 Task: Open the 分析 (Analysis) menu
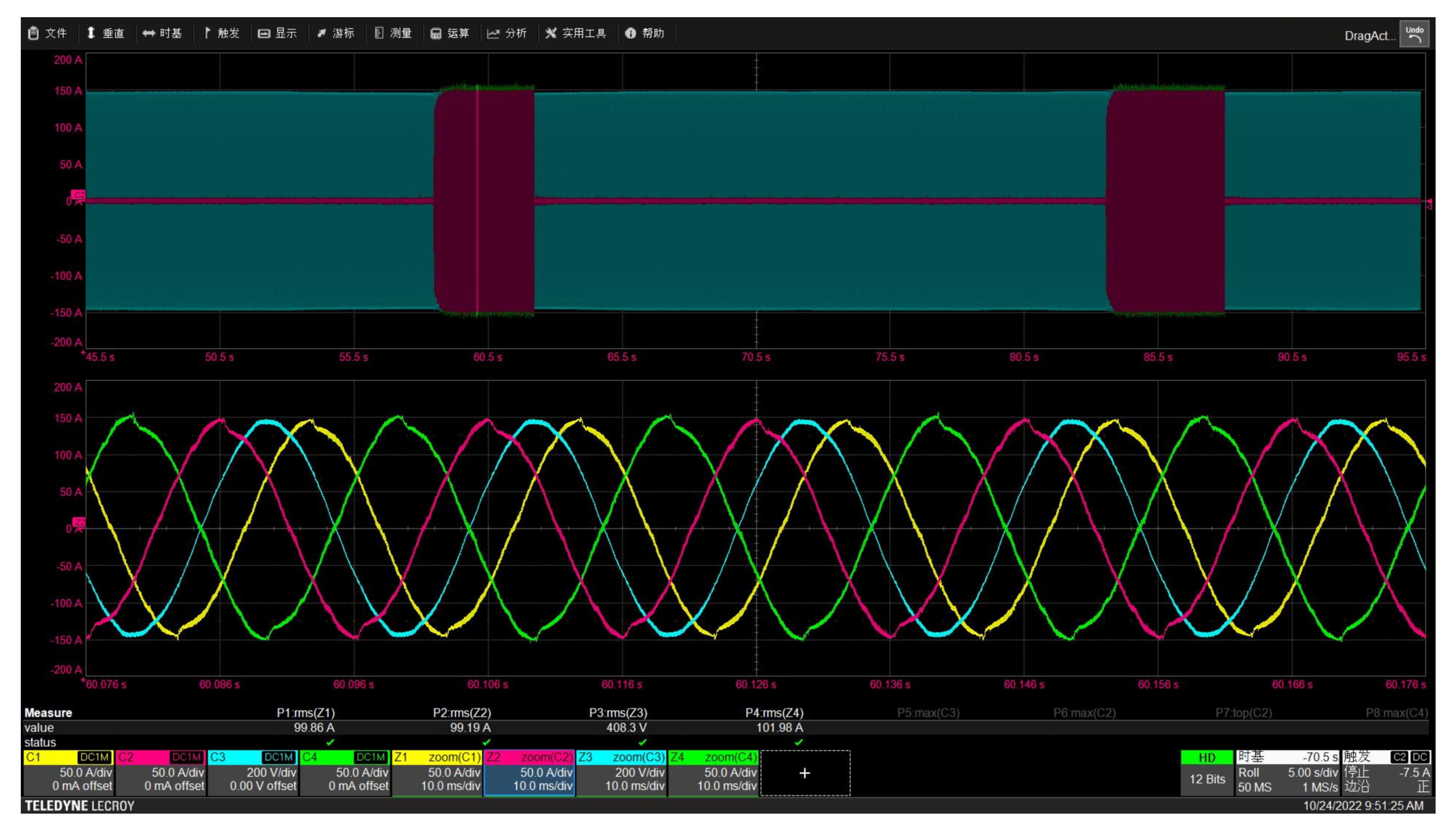[506, 33]
